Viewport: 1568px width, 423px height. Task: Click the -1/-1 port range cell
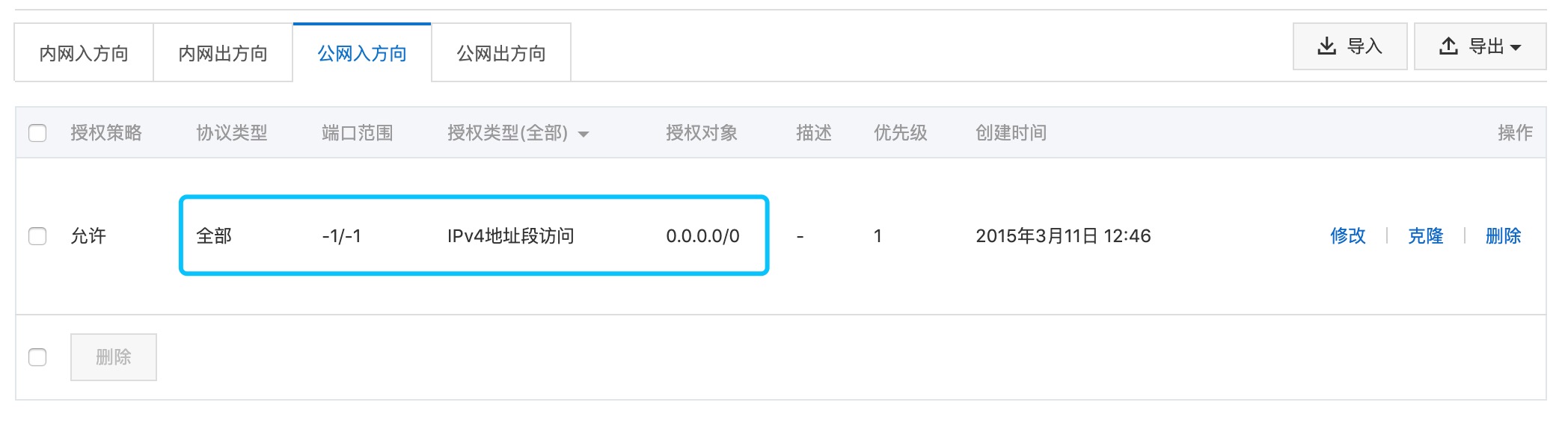[x=342, y=236]
